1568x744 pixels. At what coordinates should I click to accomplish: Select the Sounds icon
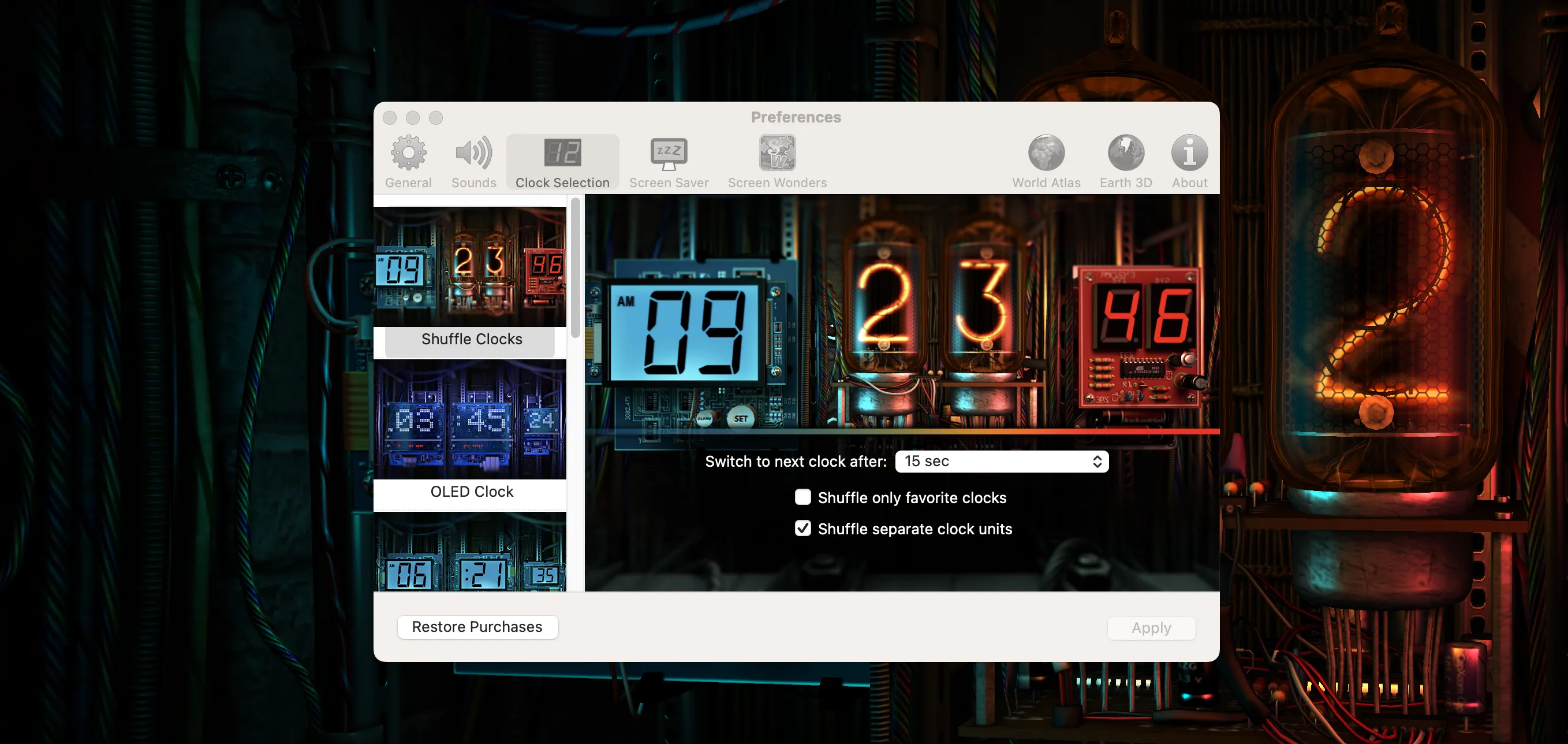click(x=473, y=159)
